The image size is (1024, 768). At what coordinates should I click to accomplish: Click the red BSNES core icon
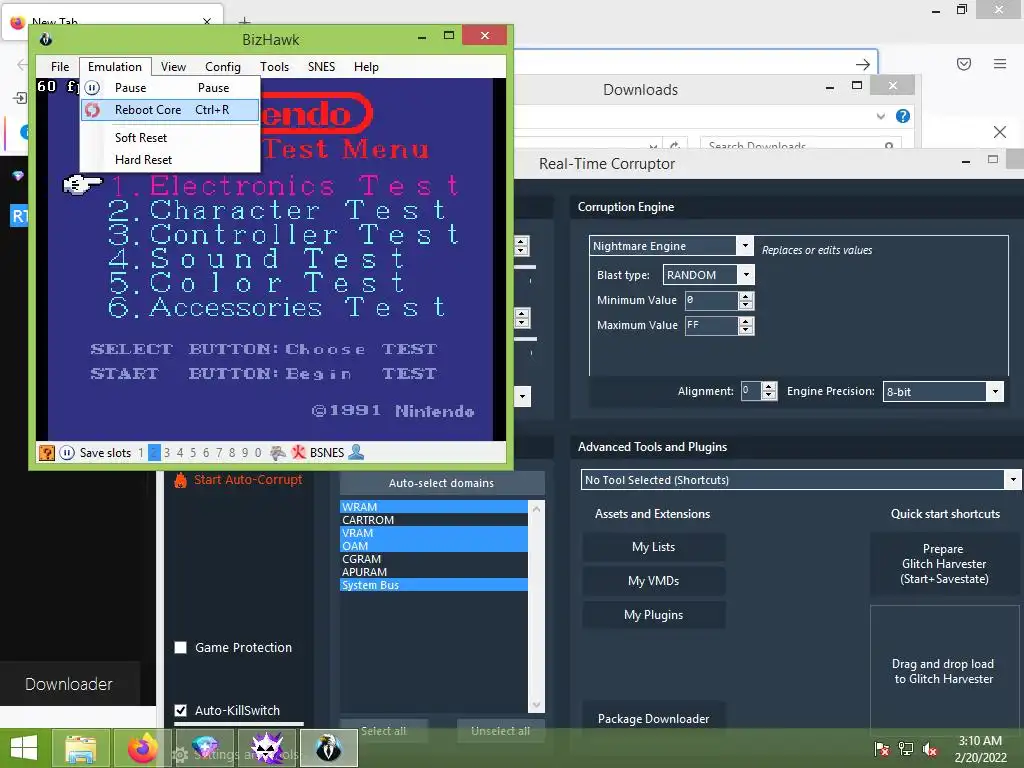pos(298,453)
